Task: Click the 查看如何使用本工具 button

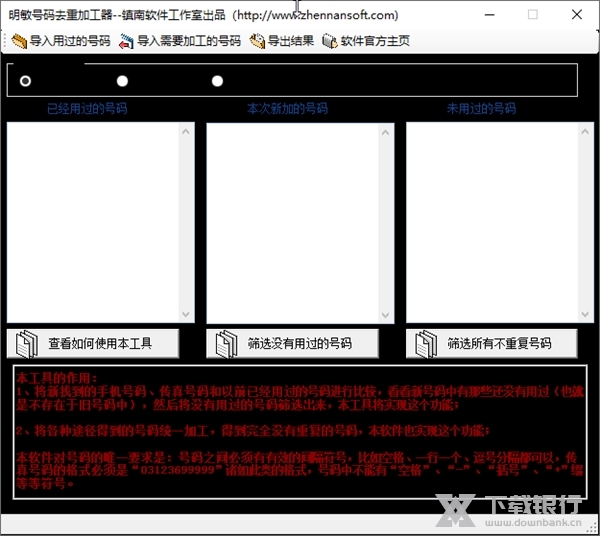Action: pyautogui.click(x=93, y=344)
